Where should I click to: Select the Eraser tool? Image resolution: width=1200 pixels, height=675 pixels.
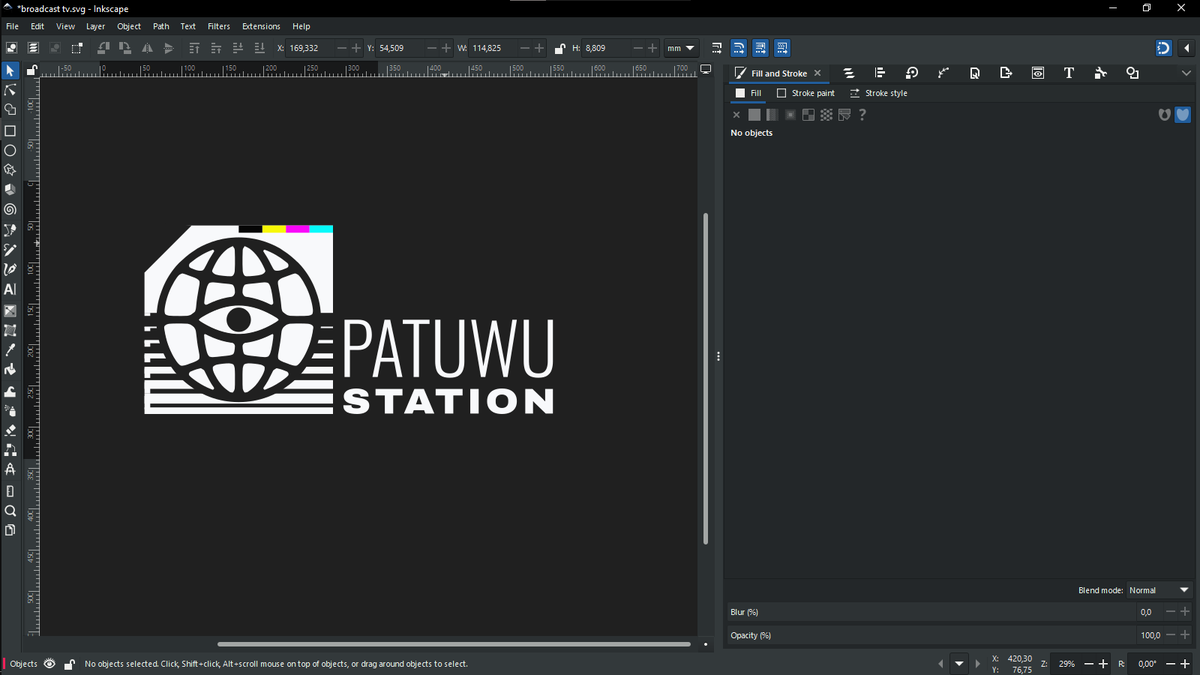pos(10,430)
